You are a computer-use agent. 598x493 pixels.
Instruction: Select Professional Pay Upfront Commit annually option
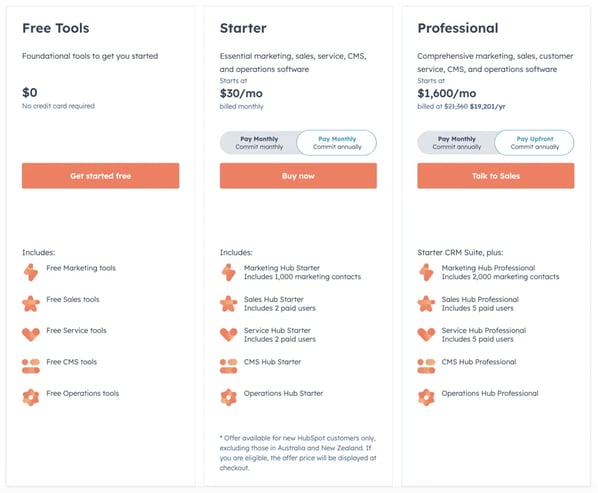point(534,143)
